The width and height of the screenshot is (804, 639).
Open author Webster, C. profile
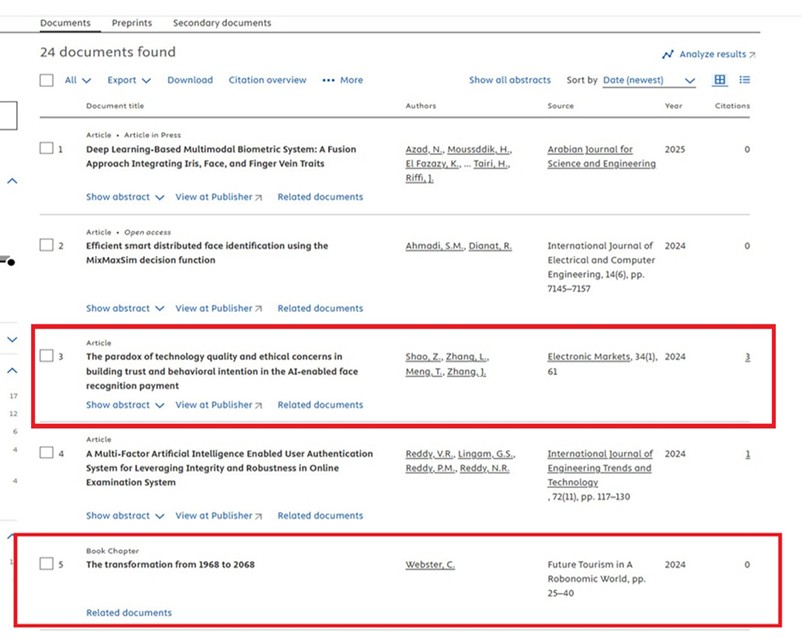tap(430, 565)
